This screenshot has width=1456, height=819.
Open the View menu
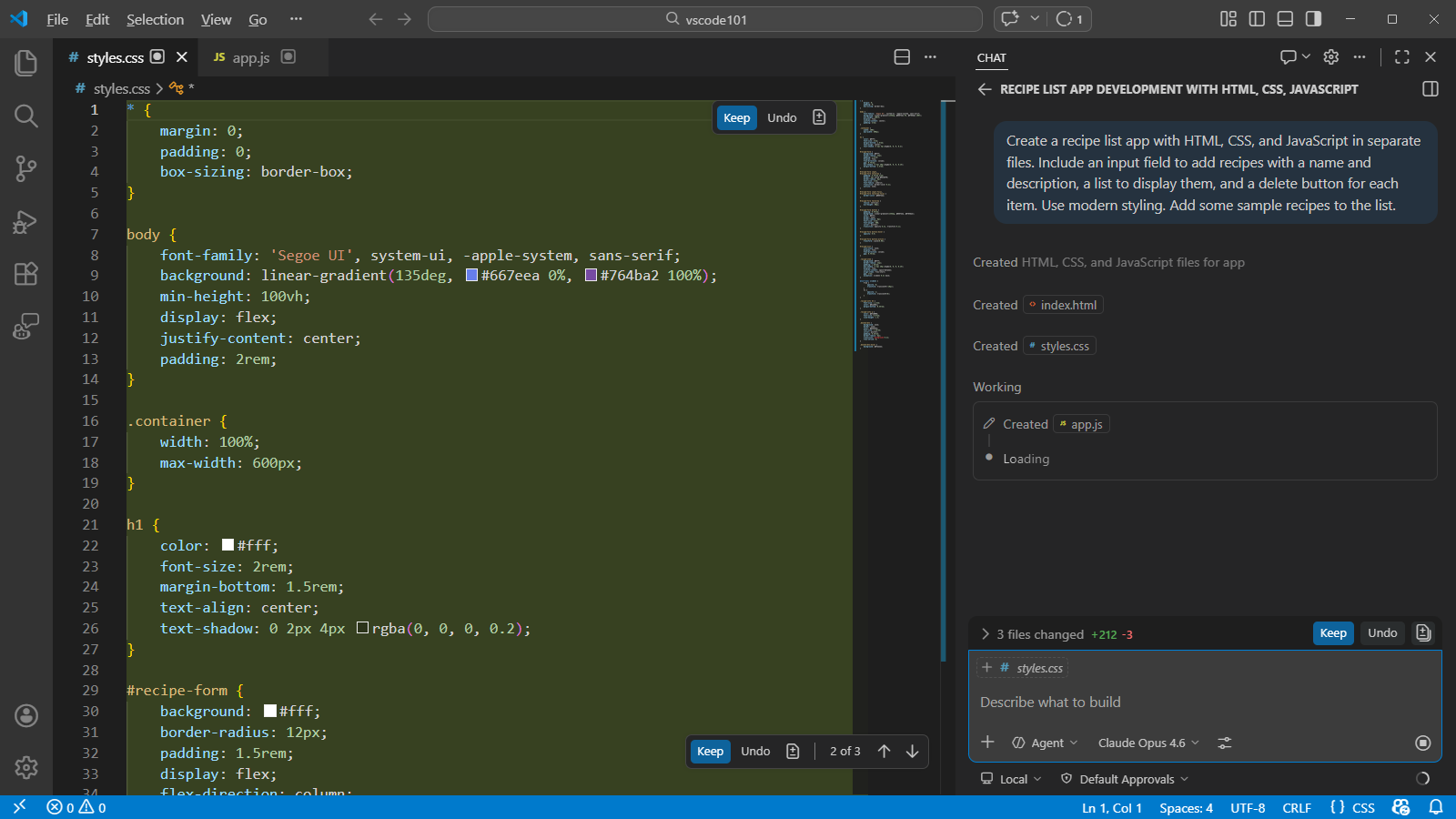coord(216,19)
